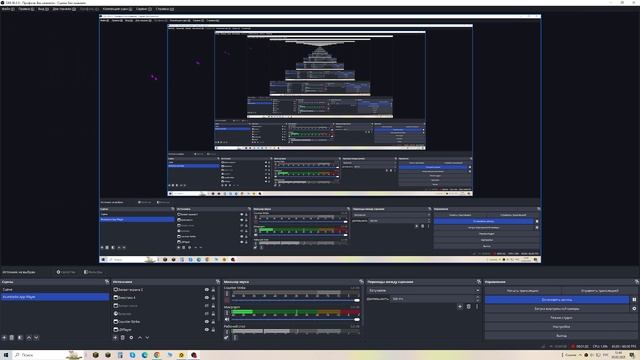Screen dimensions: 640x360
Task: Open the Вид menu
Action: (43, 9)
